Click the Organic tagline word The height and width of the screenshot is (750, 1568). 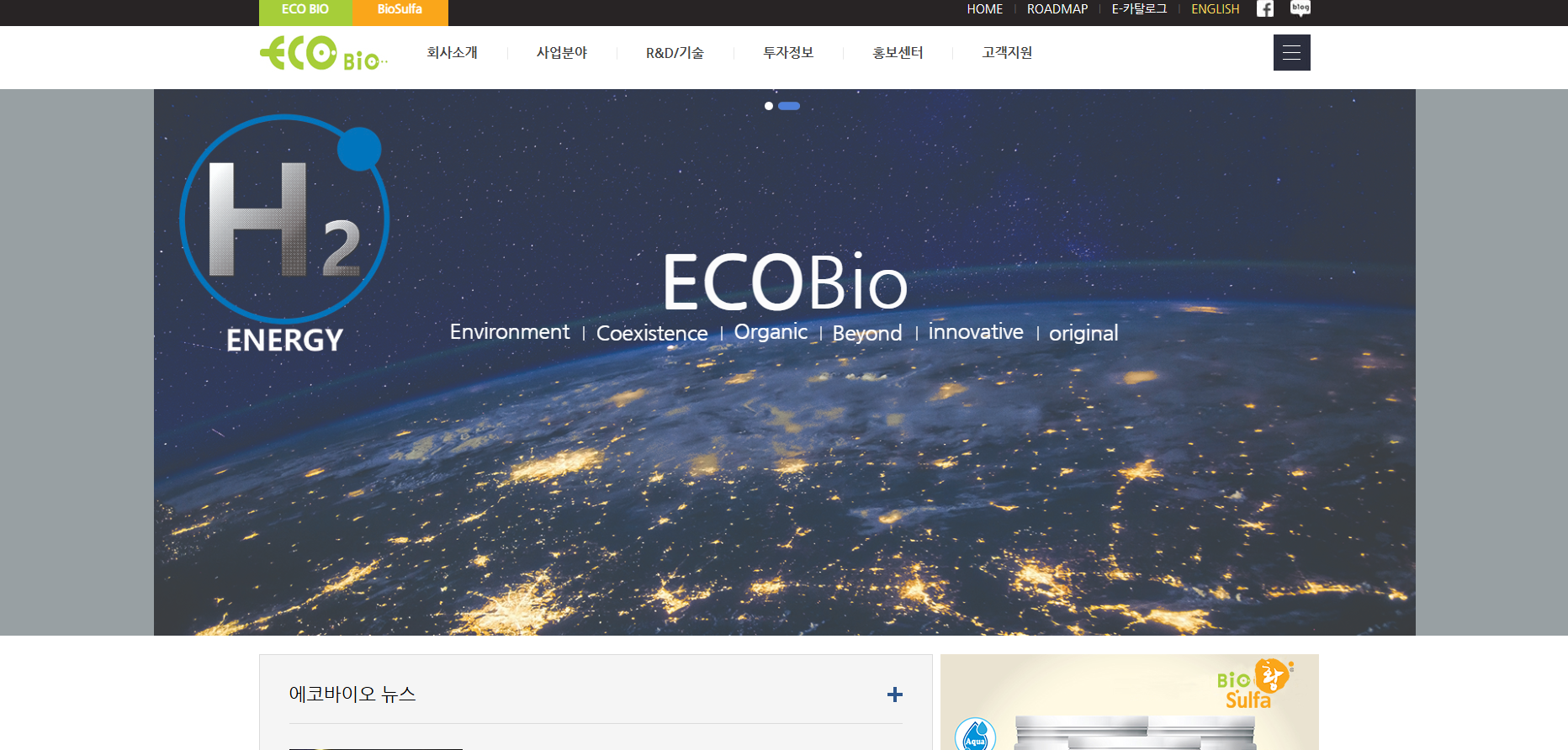coord(771,333)
